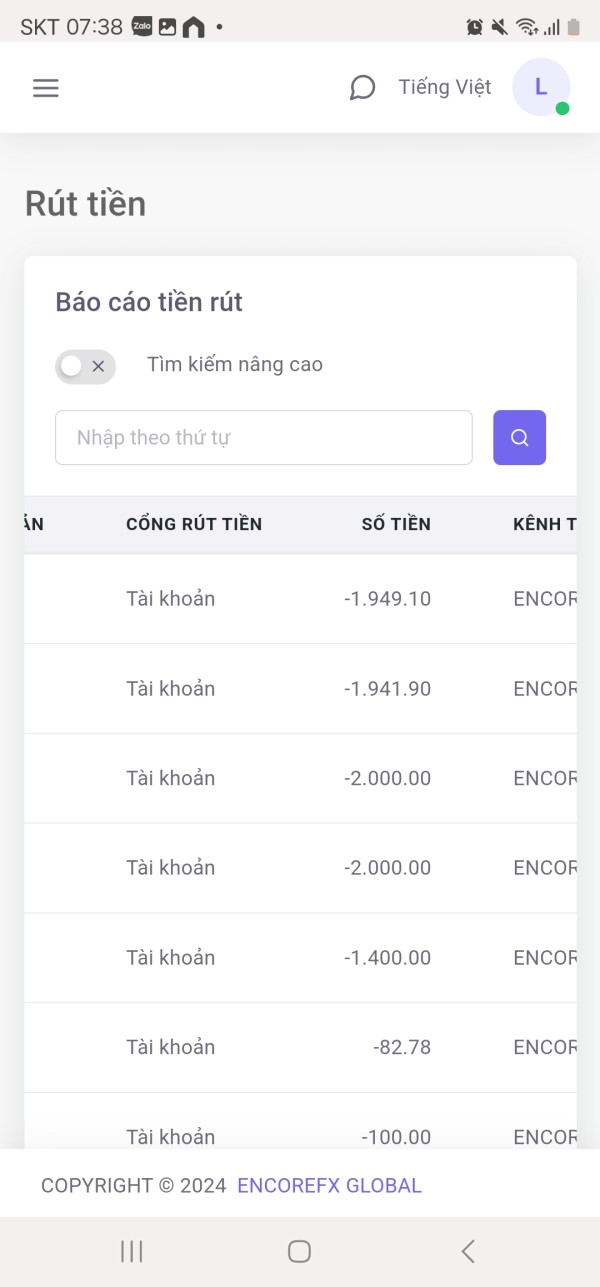Sort by "Cổng rút tiền" column header
This screenshot has height=1287, width=600.
pos(194,524)
